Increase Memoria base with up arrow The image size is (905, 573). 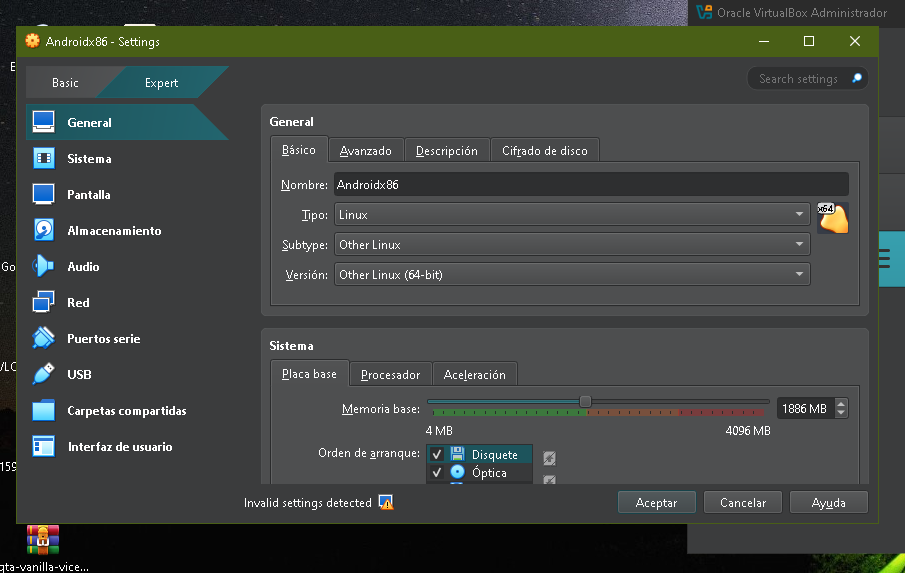[841, 403]
